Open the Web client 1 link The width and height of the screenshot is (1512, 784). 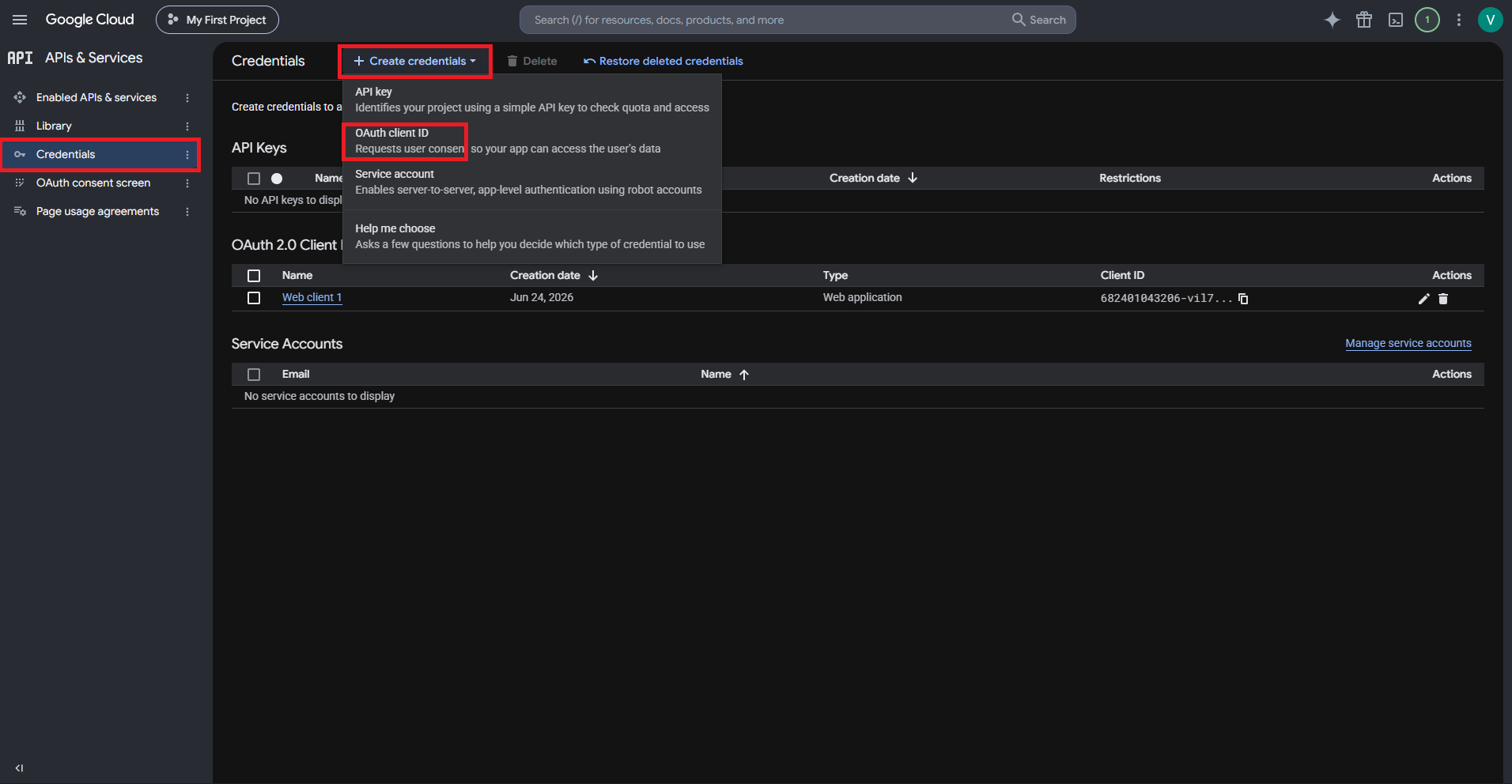tap(312, 297)
